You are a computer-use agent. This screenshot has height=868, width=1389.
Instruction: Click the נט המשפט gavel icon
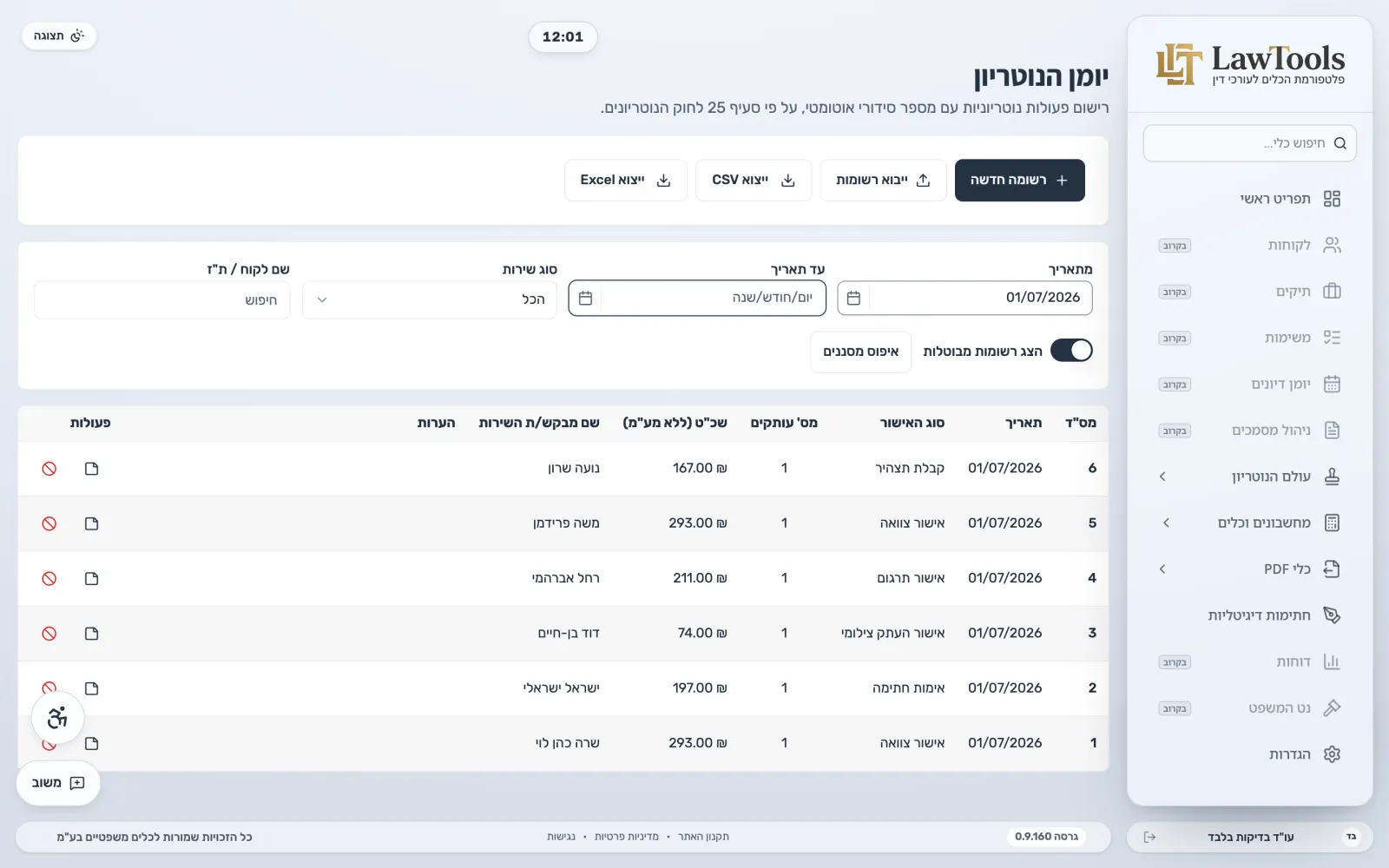1332,707
